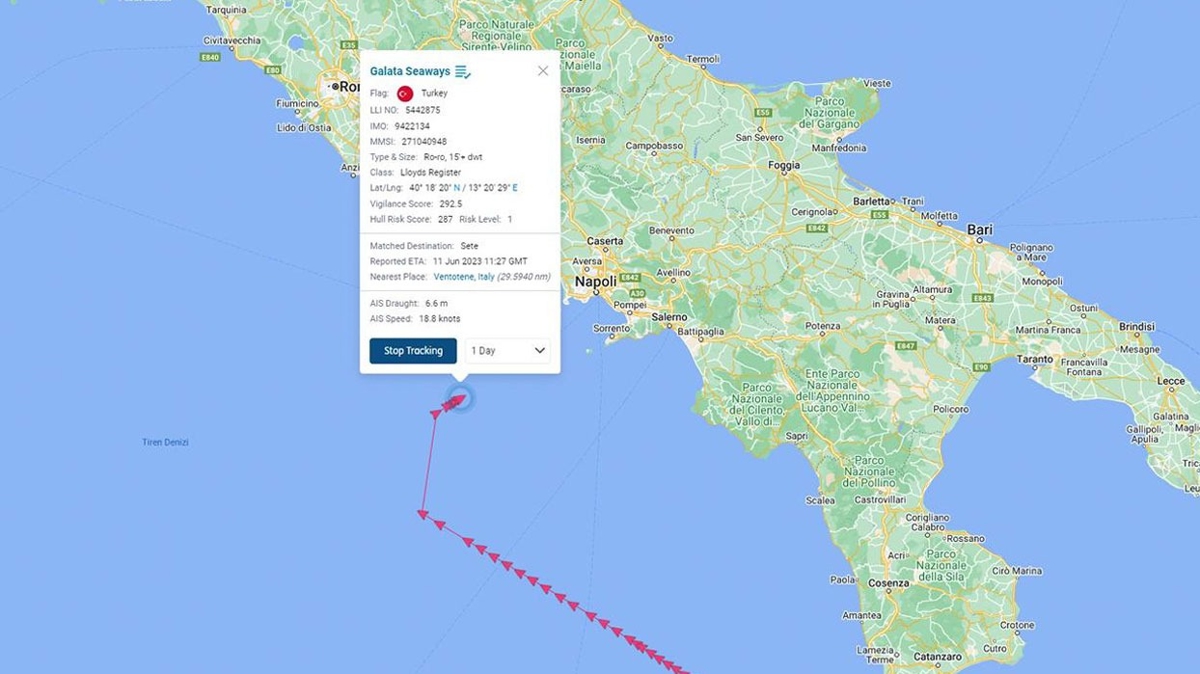Open the 1 Day tracking period dropdown

click(x=508, y=351)
